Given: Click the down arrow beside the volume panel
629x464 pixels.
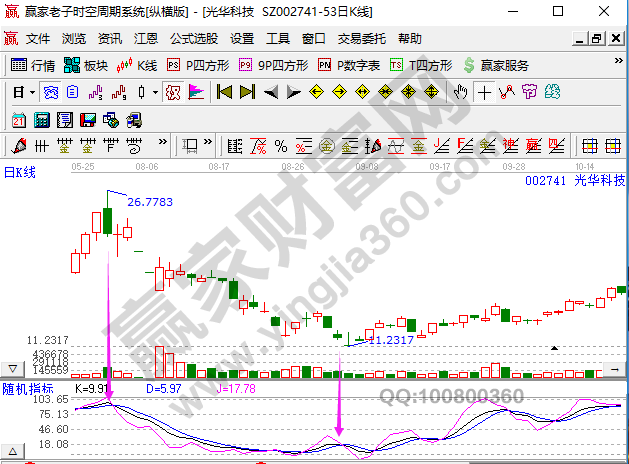Looking at the screenshot, I should [11, 369].
